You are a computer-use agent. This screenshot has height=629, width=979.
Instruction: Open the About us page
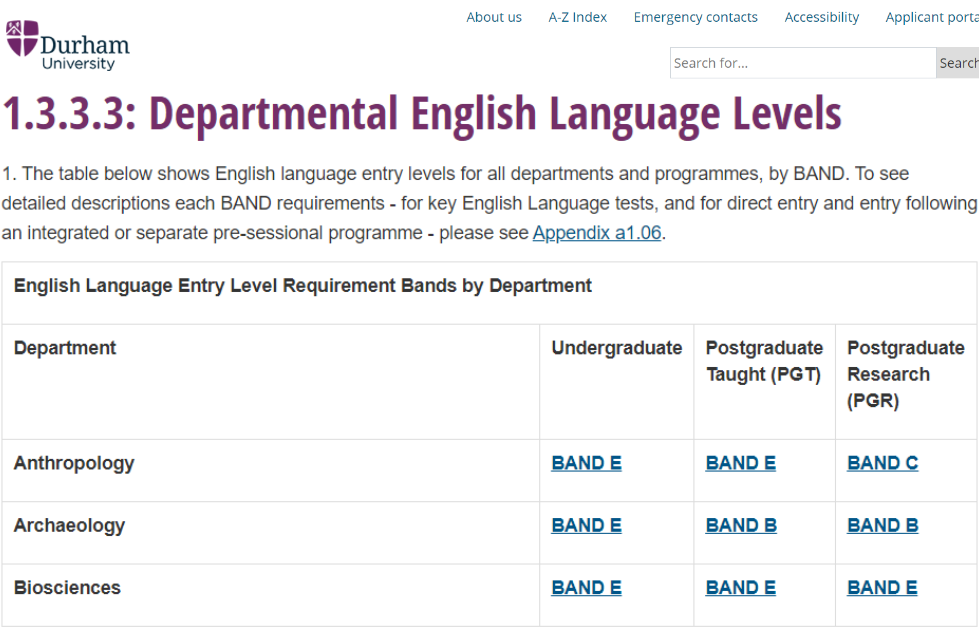tap(494, 17)
